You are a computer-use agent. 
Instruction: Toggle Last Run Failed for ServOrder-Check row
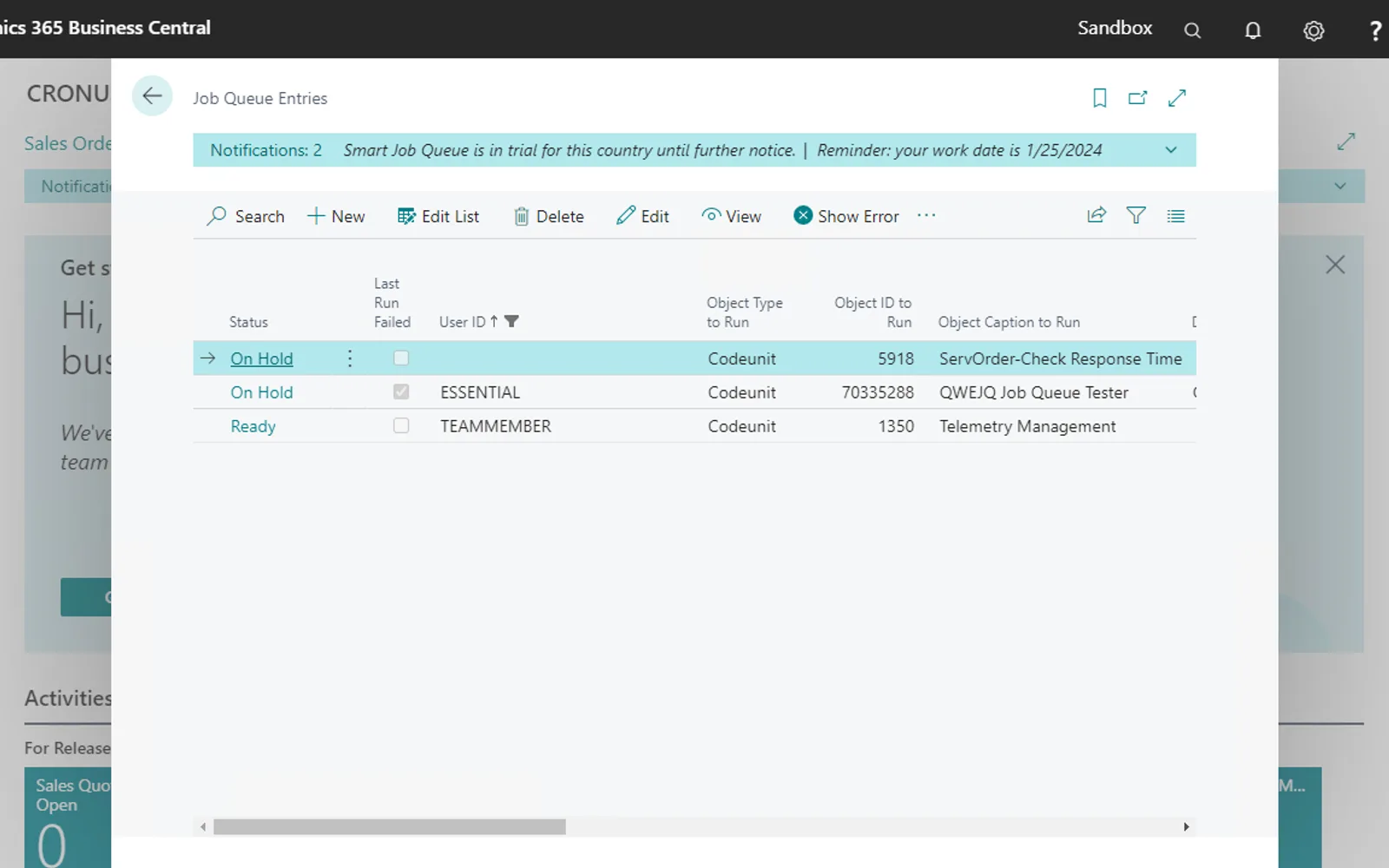point(401,358)
